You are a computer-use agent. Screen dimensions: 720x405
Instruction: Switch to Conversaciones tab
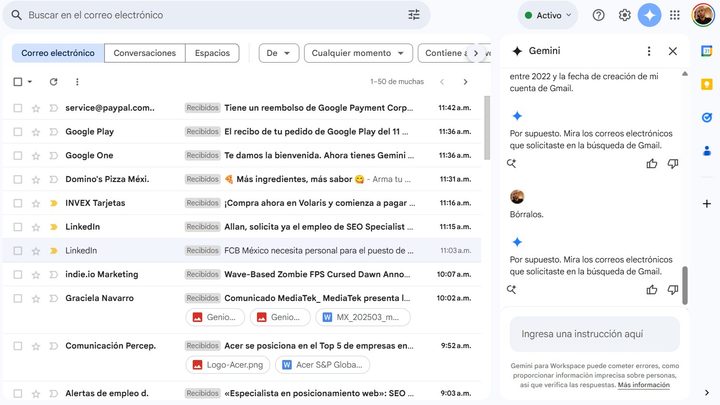(x=145, y=53)
